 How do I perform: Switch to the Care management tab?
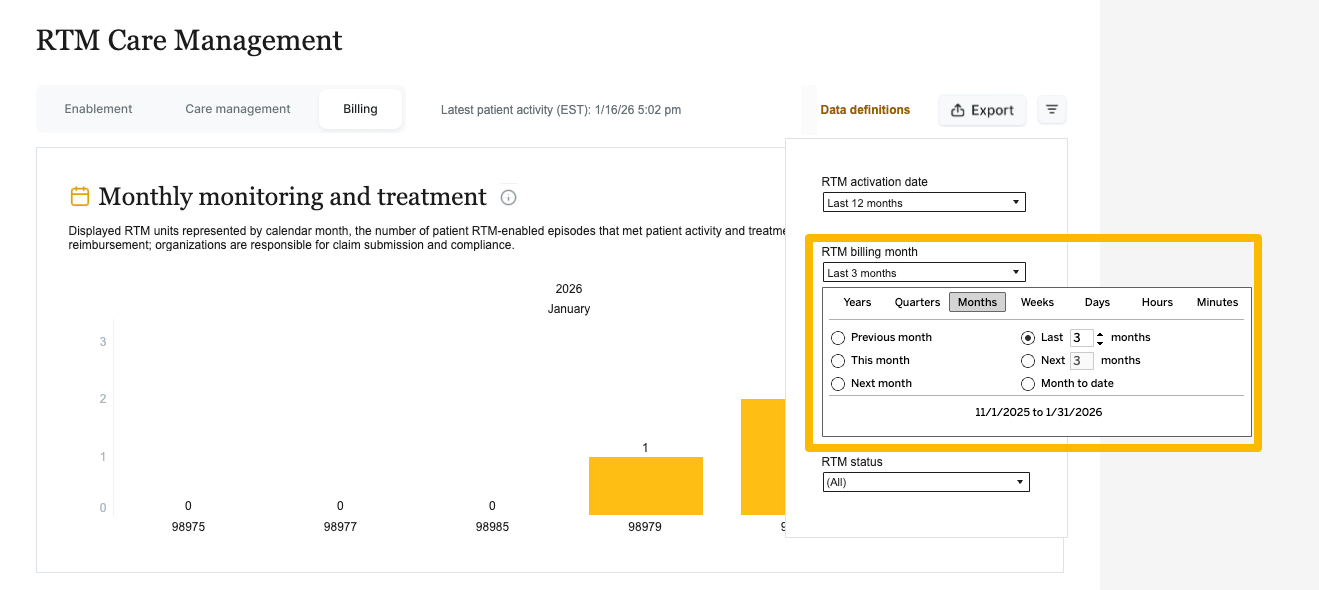pyautogui.click(x=238, y=109)
